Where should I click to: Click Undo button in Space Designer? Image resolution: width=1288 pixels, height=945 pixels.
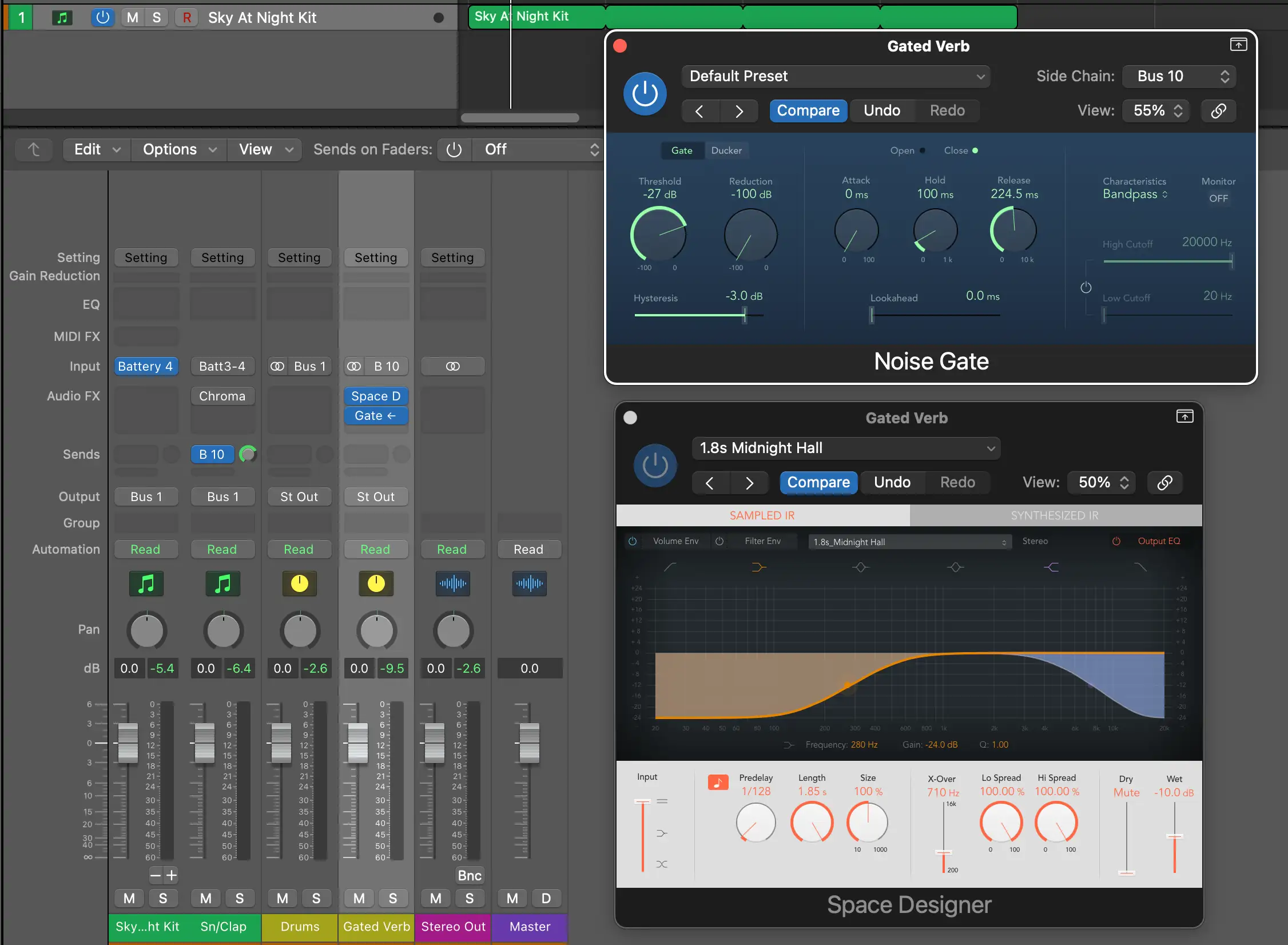(891, 483)
